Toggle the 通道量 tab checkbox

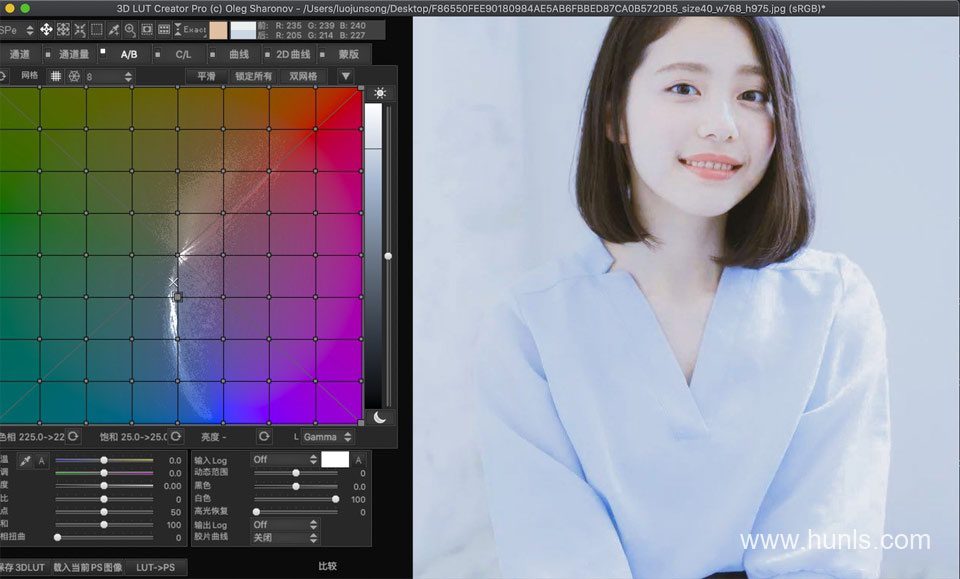point(48,54)
